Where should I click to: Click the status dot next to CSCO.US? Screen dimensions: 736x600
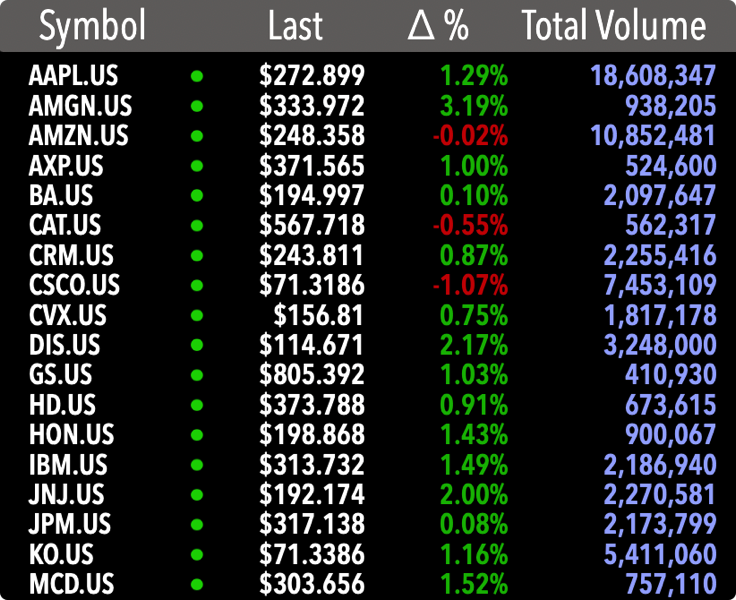(x=197, y=285)
